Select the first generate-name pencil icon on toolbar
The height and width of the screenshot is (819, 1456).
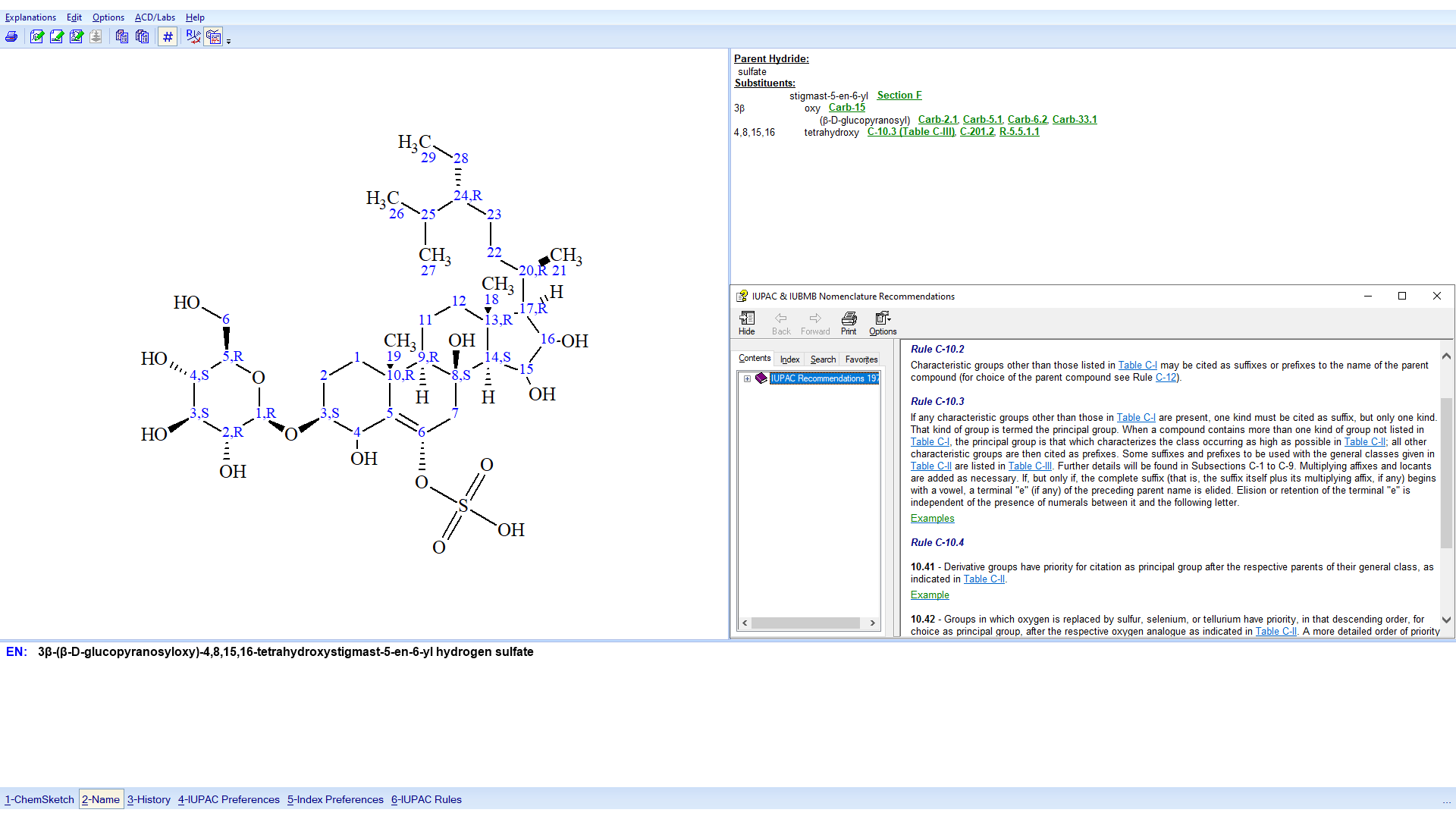[36, 36]
